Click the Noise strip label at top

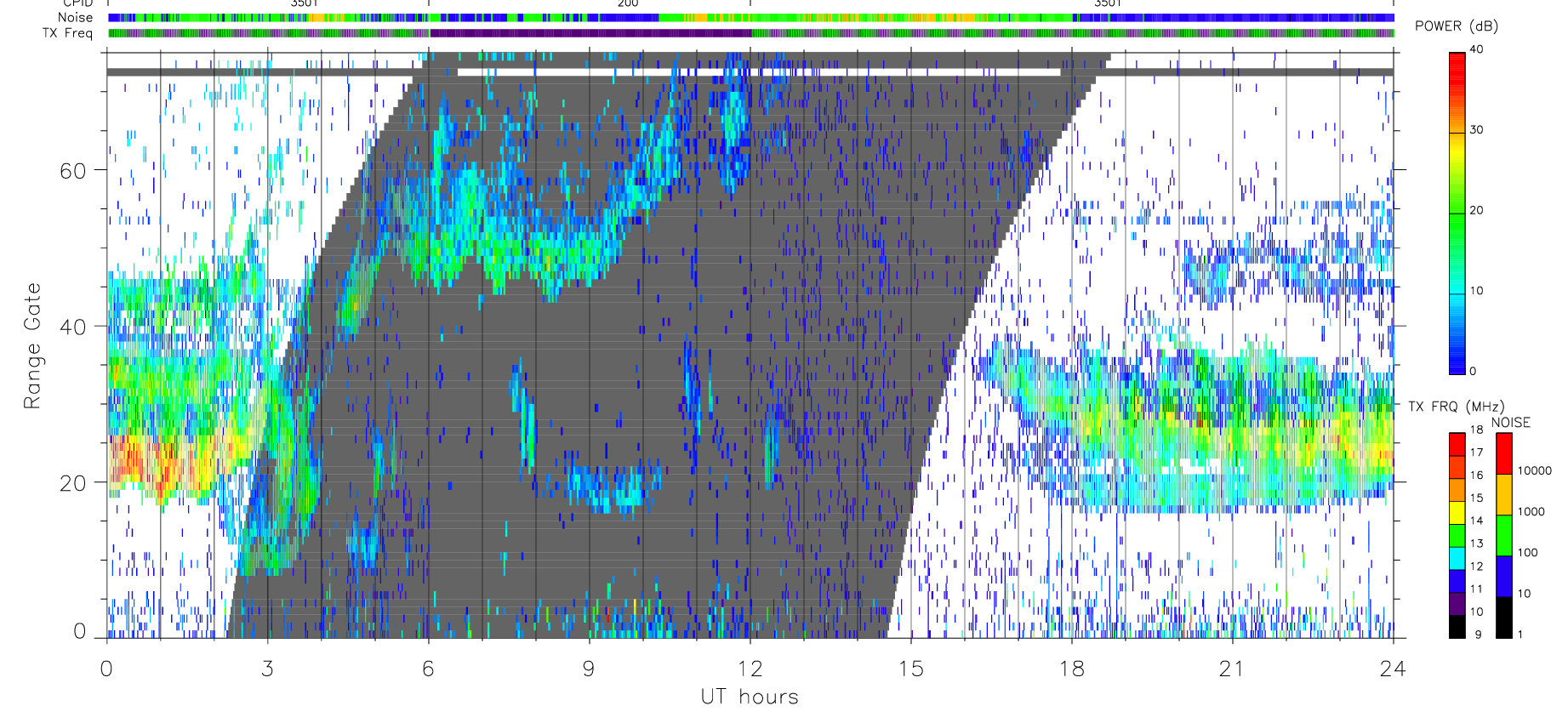(75, 17)
